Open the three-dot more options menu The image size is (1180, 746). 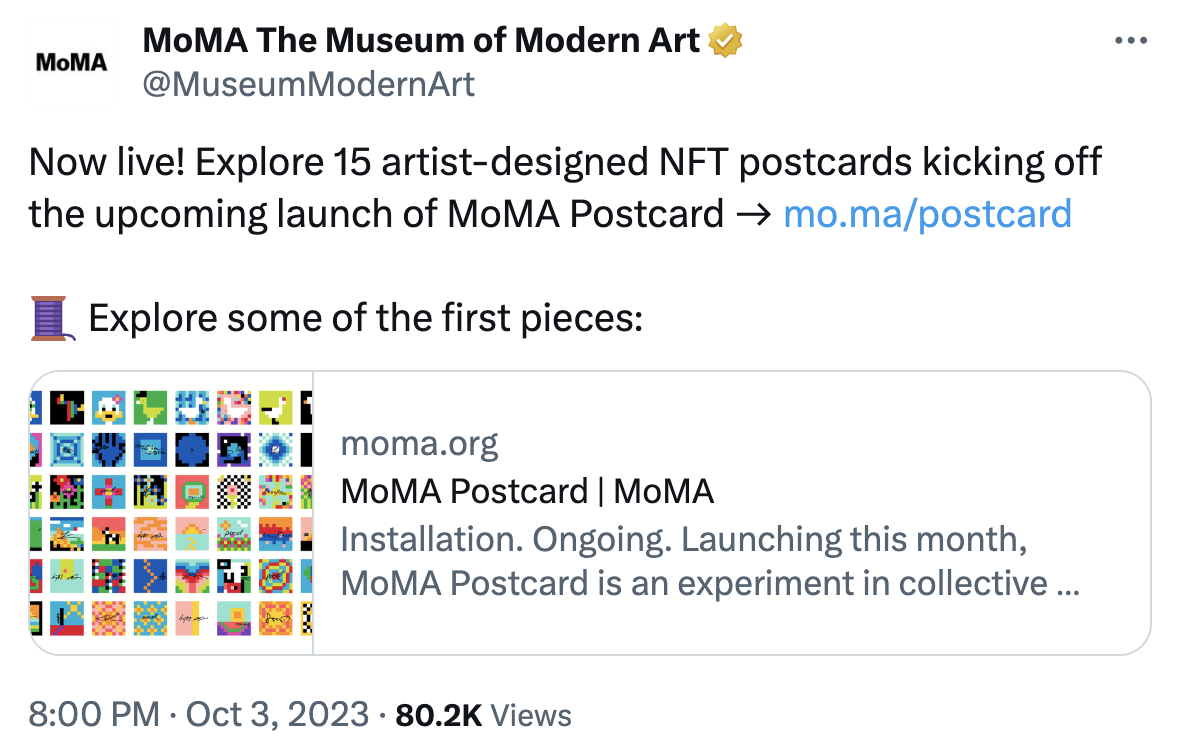[x=1131, y=39]
